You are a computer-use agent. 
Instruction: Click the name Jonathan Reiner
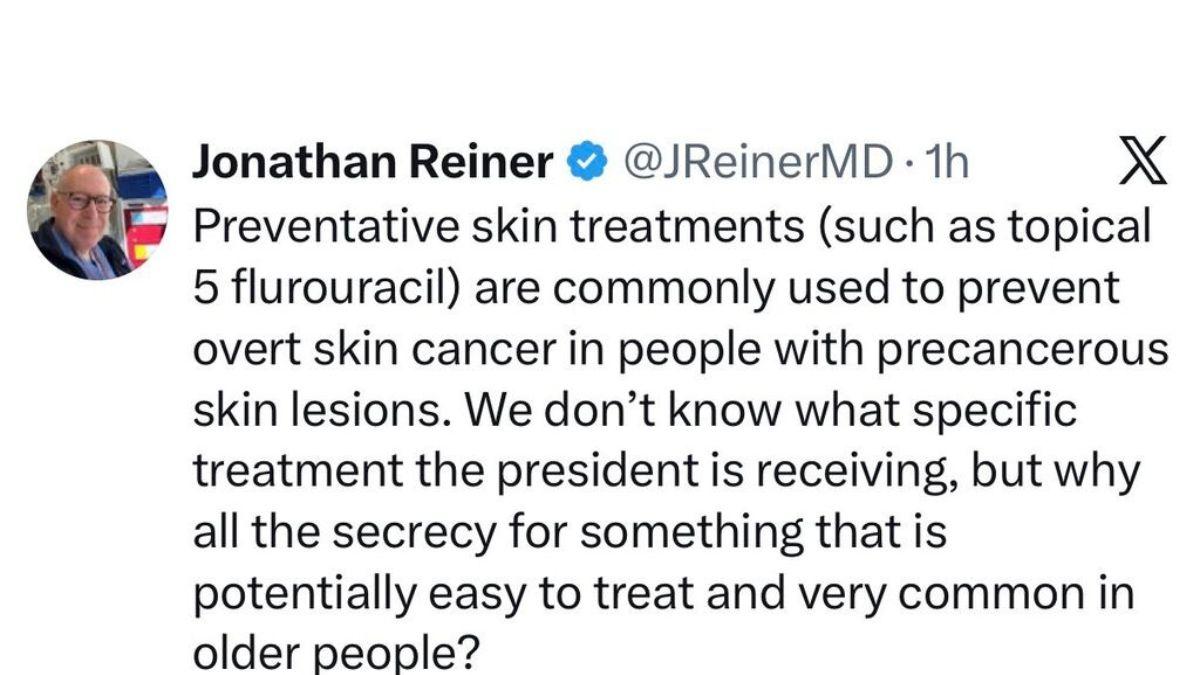pyautogui.click(x=375, y=161)
